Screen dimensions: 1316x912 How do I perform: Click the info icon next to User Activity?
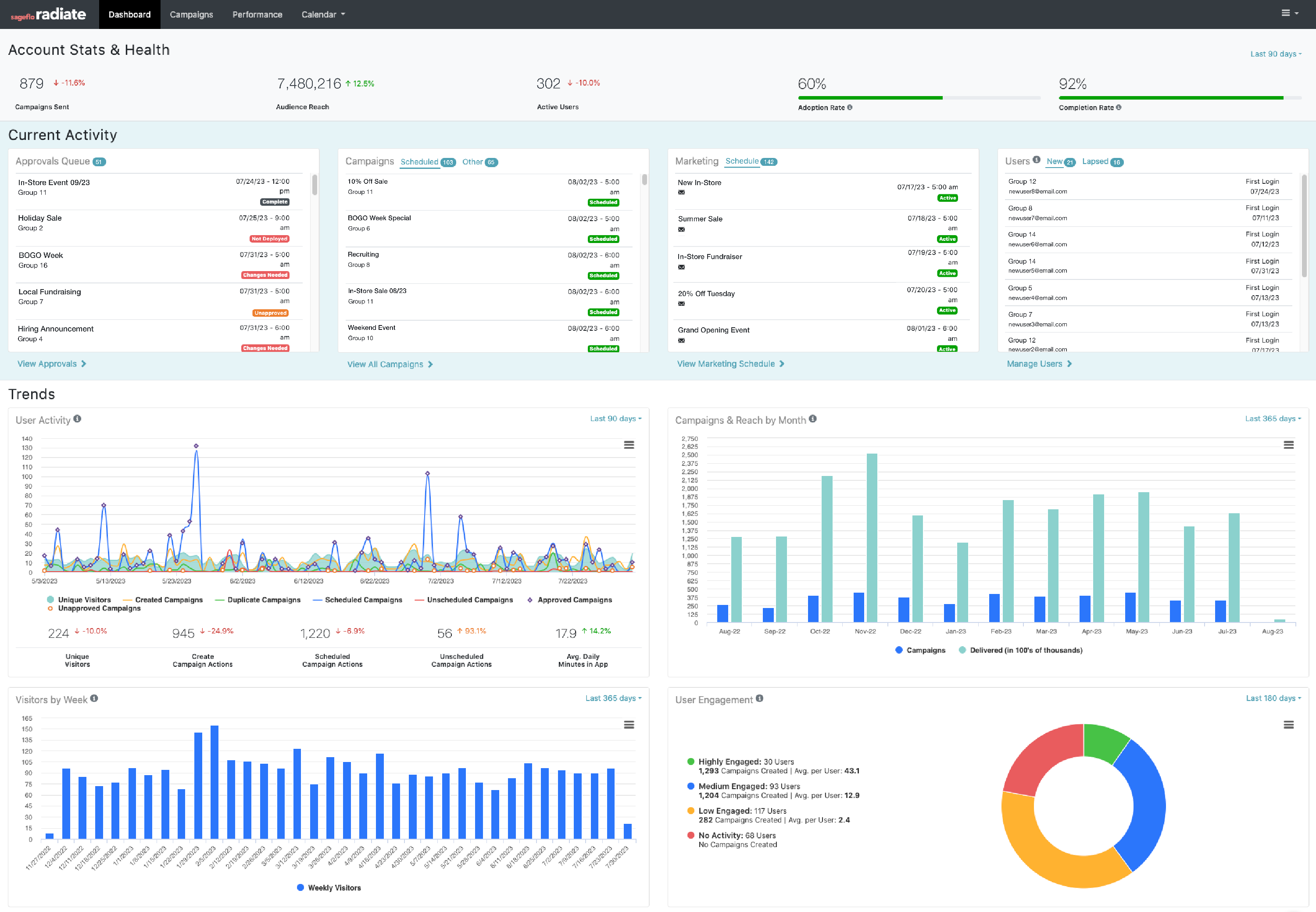click(x=78, y=419)
